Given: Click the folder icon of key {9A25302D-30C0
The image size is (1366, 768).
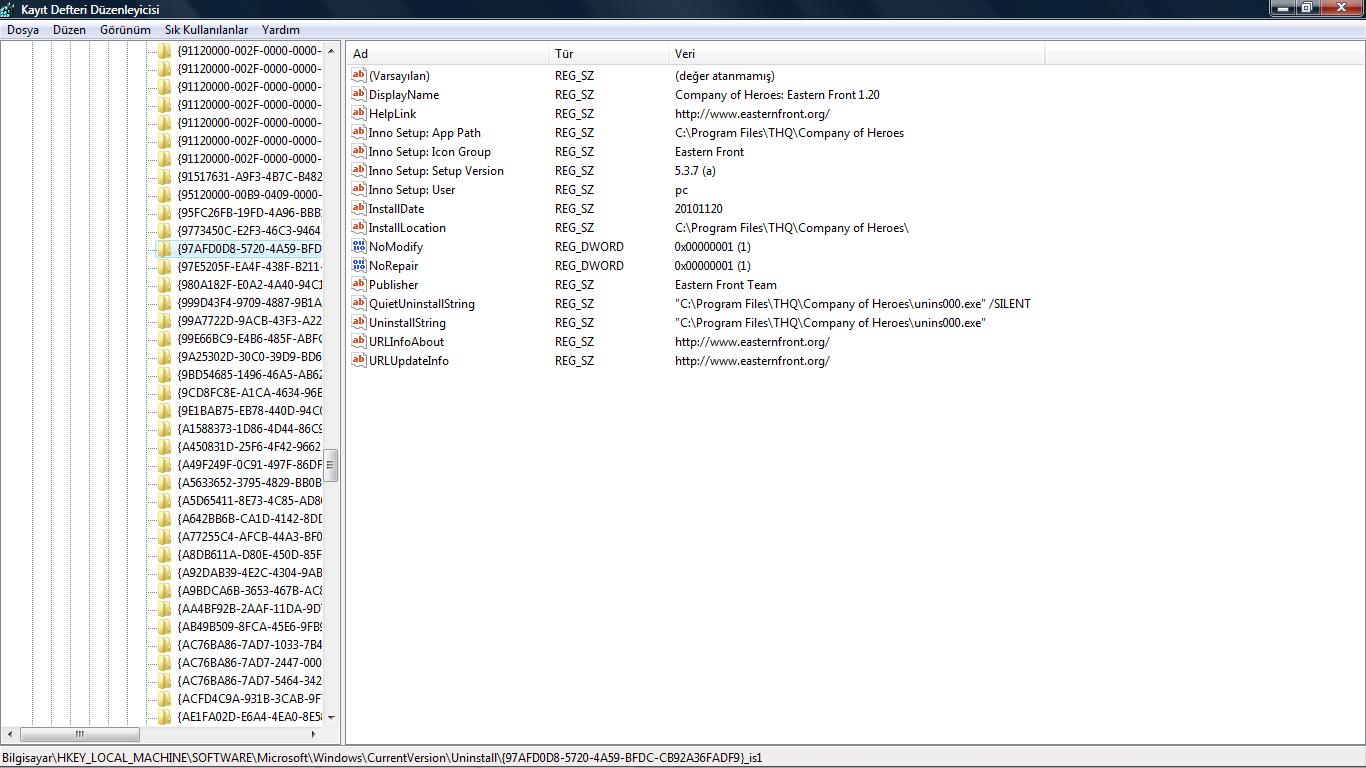Looking at the screenshot, I should click(x=165, y=356).
